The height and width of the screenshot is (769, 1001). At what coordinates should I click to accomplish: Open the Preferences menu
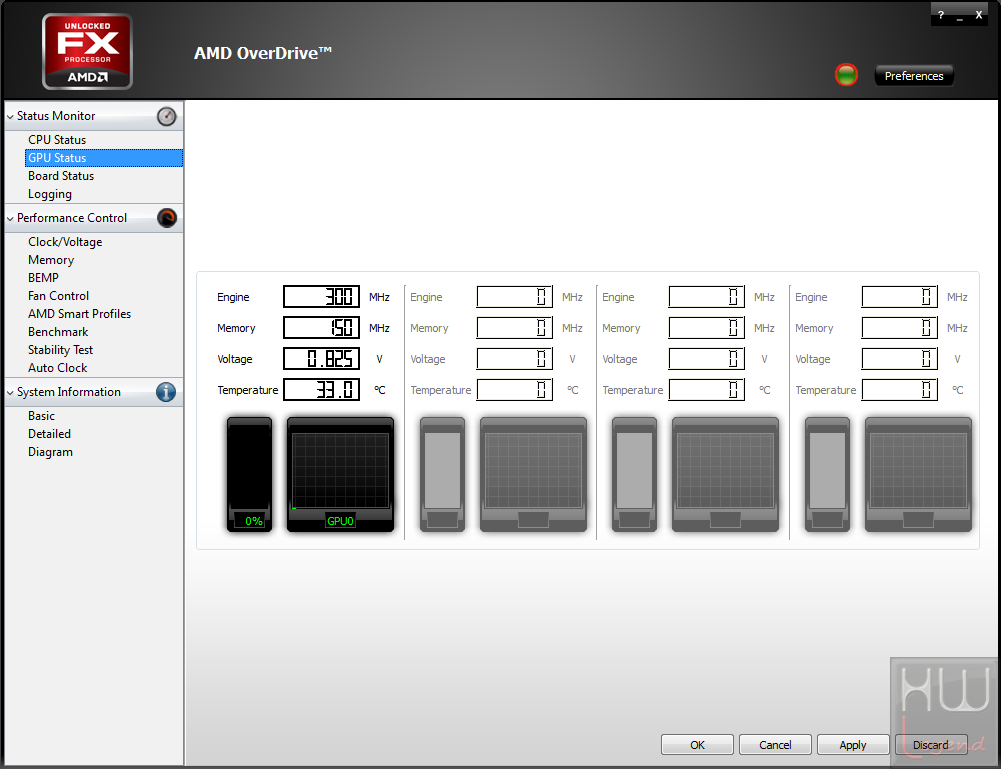pyautogui.click(x=914, y=75)
